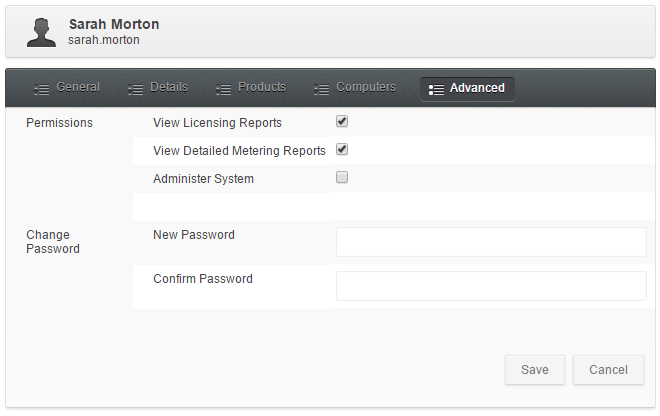
Task: Uncheck View Licensing Reports checkbox
Action: click(x=342, y=122)
